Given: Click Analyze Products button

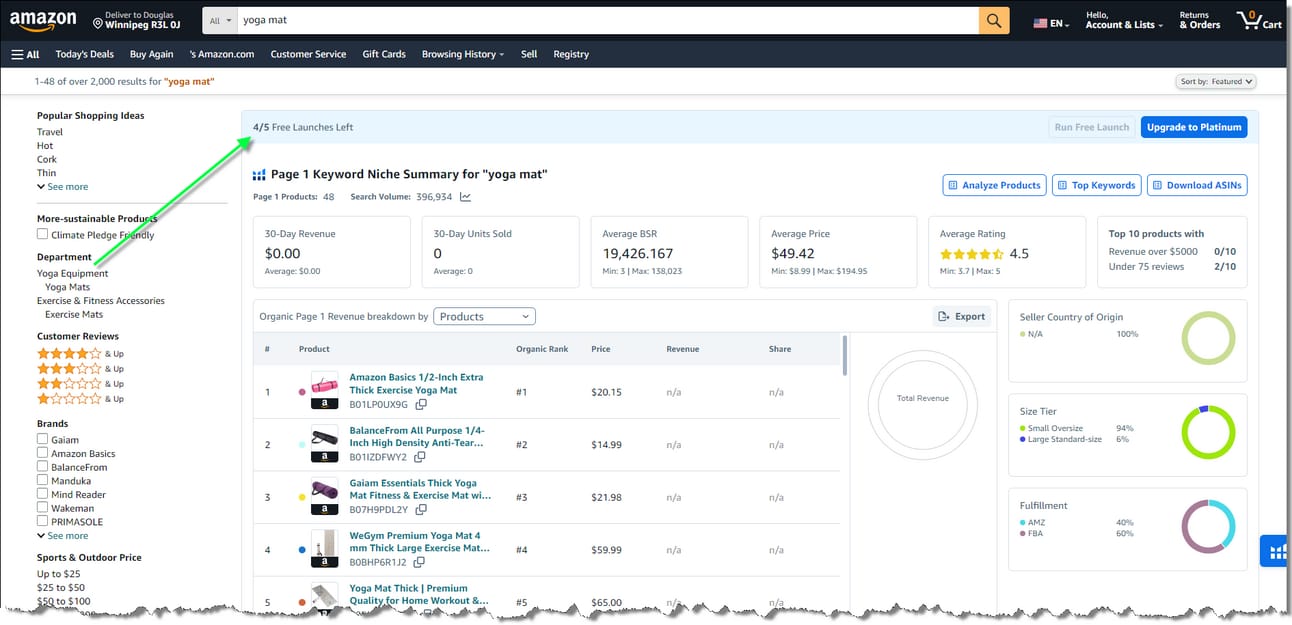Looking at the screenshot, I should coord(994,185).
